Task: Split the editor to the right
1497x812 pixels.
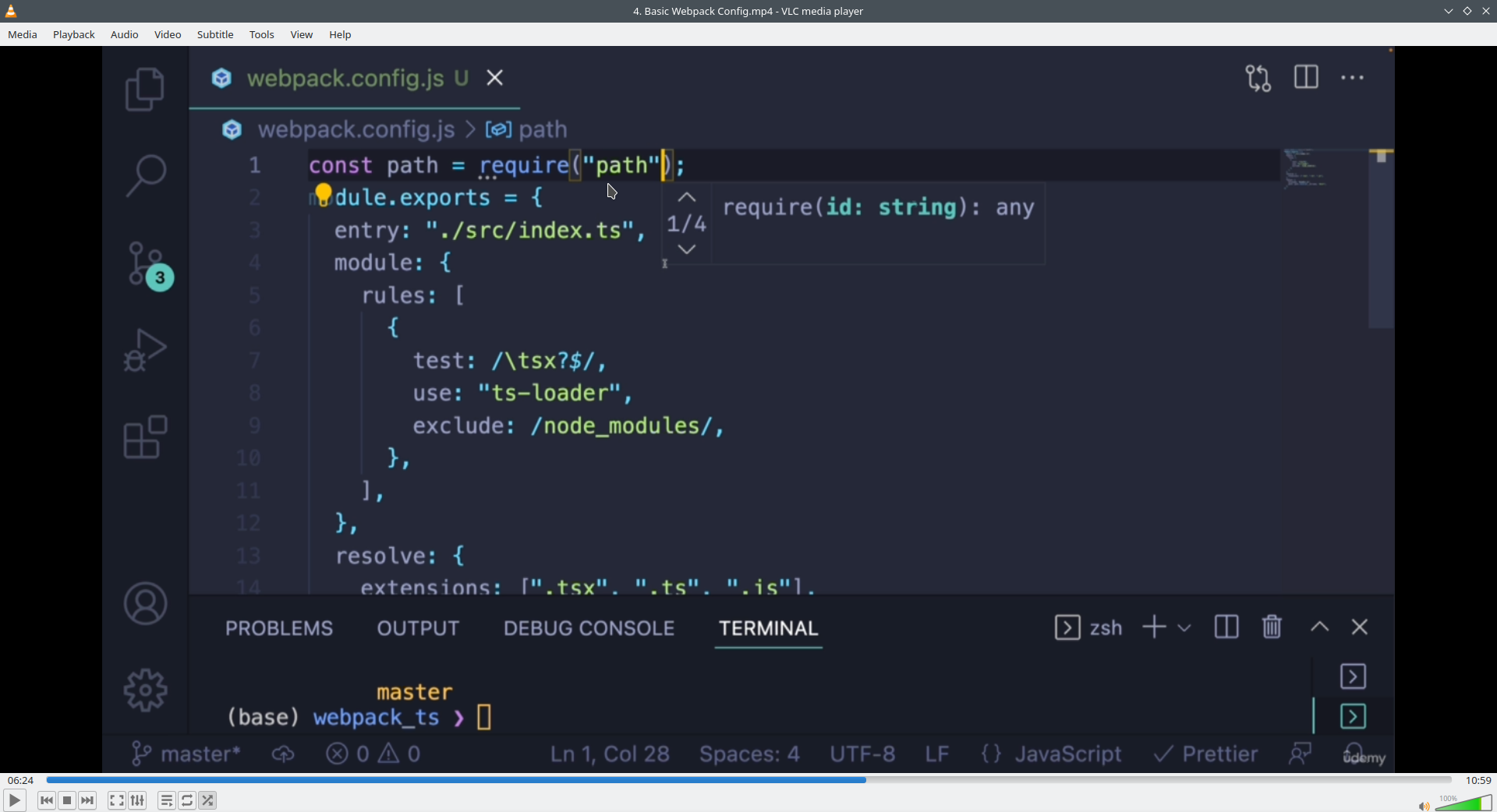Action: pyautogui.click(x=1306, y=77)
